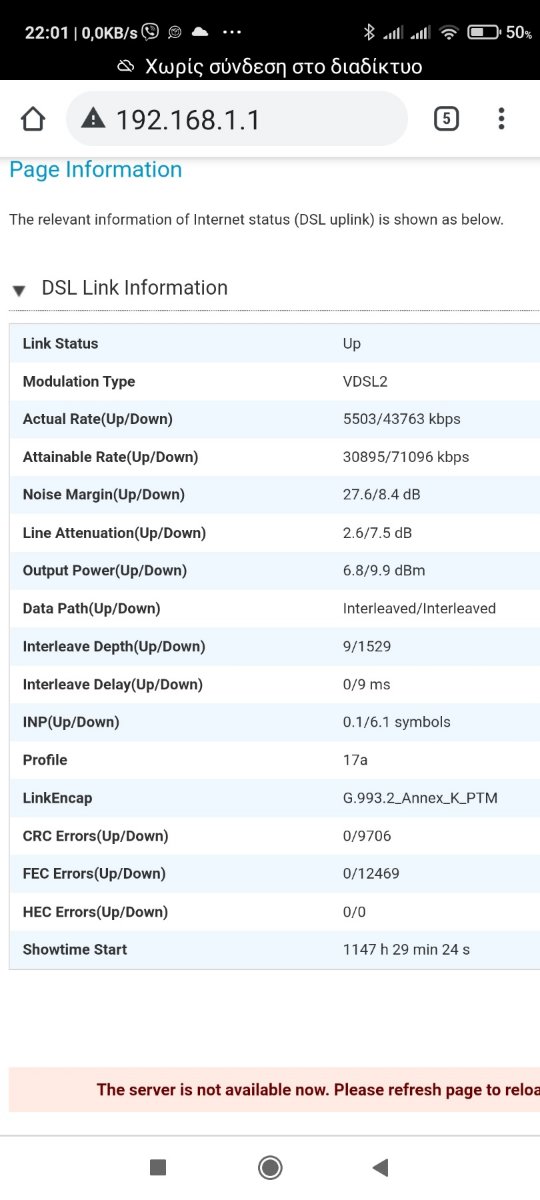This screenshot has width=540, height=1200.
Task: Tap the Bluetooth status bar icon
Action: pyautogui.click(x=368, y=33)
